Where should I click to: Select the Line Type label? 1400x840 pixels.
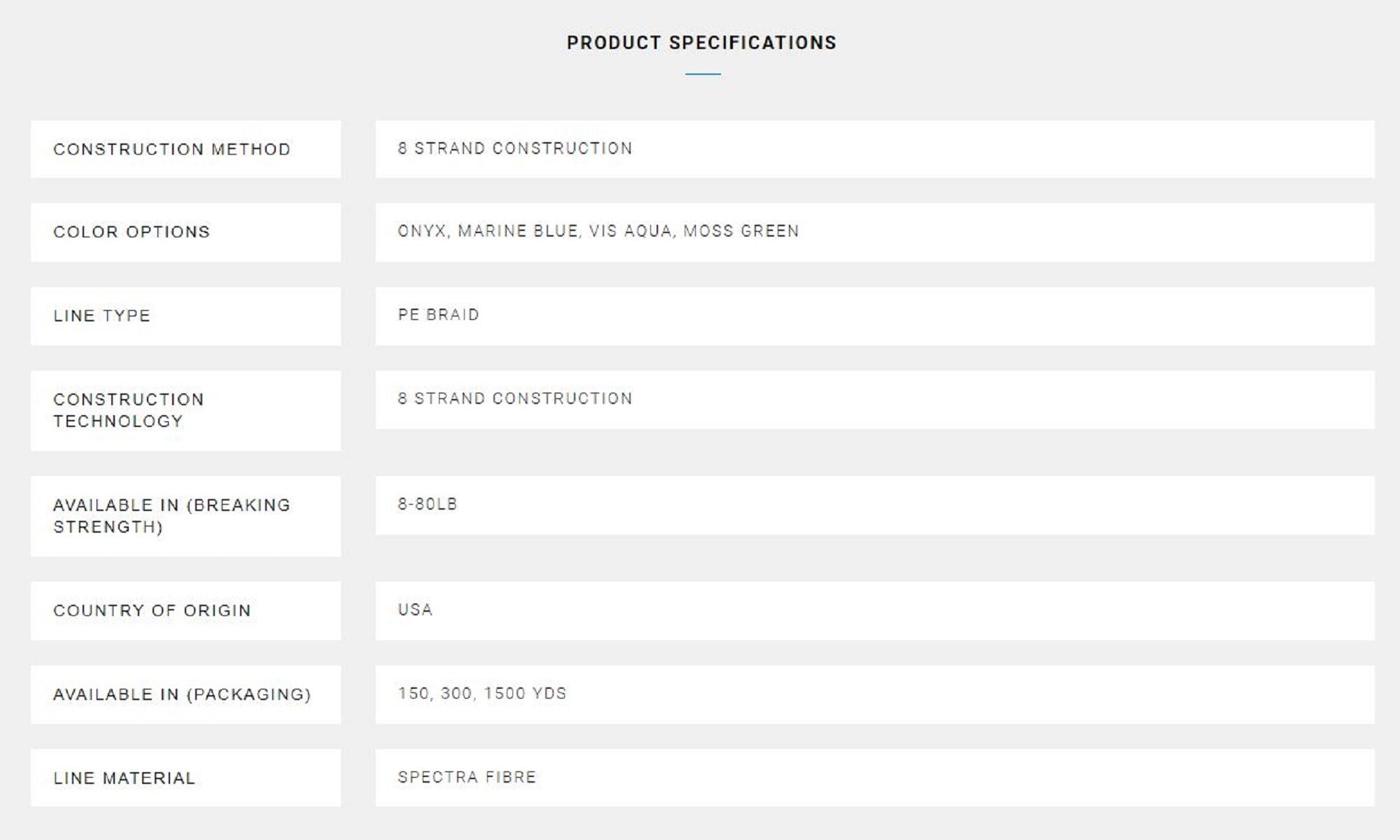point(102,316)
